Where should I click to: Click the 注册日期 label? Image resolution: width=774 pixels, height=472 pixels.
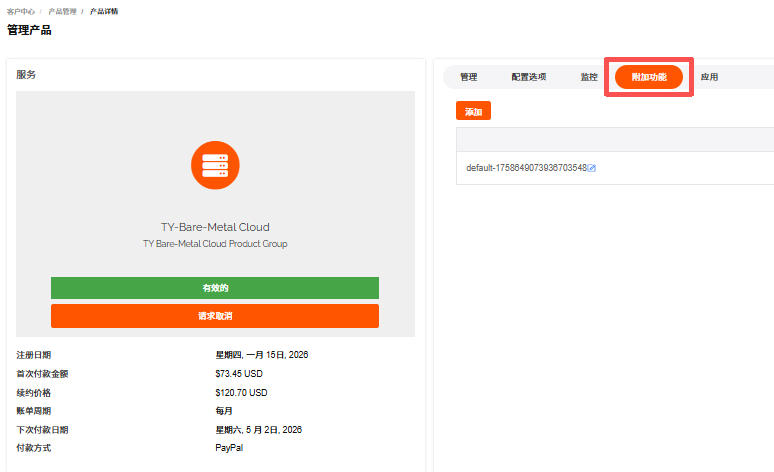pyautogui.click(x=34, y=355)
